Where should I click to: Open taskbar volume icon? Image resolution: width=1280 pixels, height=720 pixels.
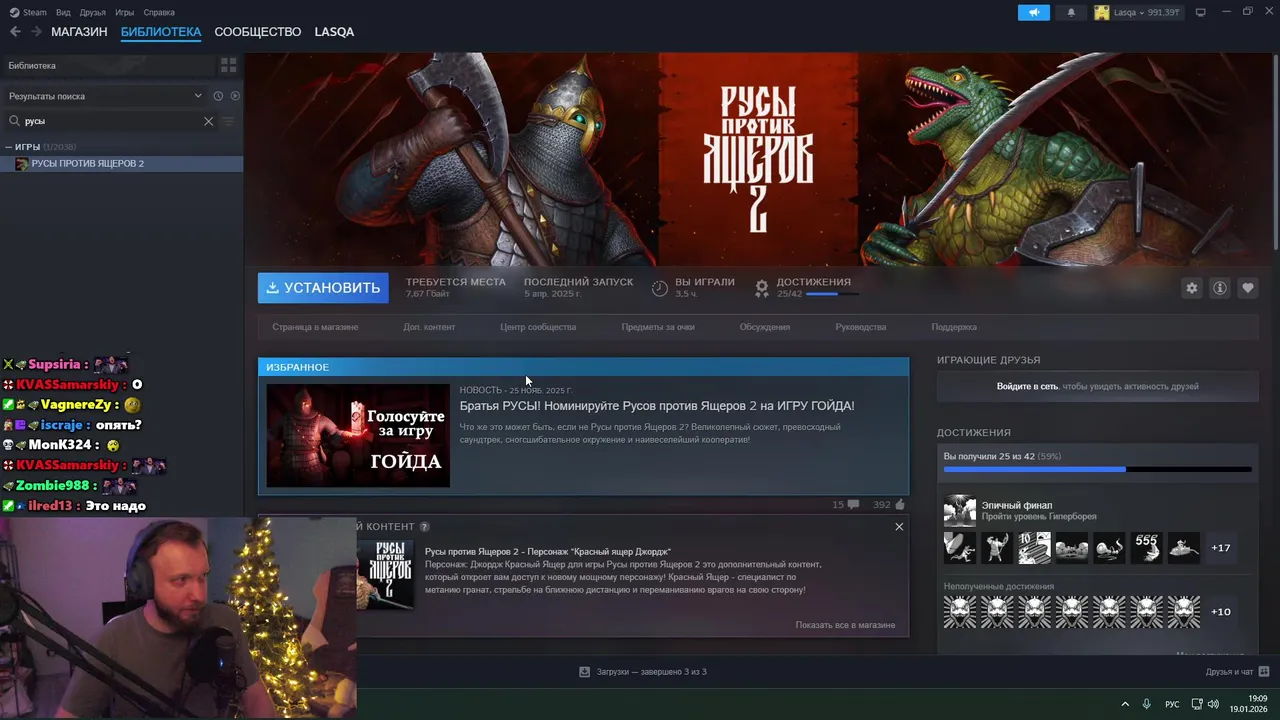coord(1213,704)
